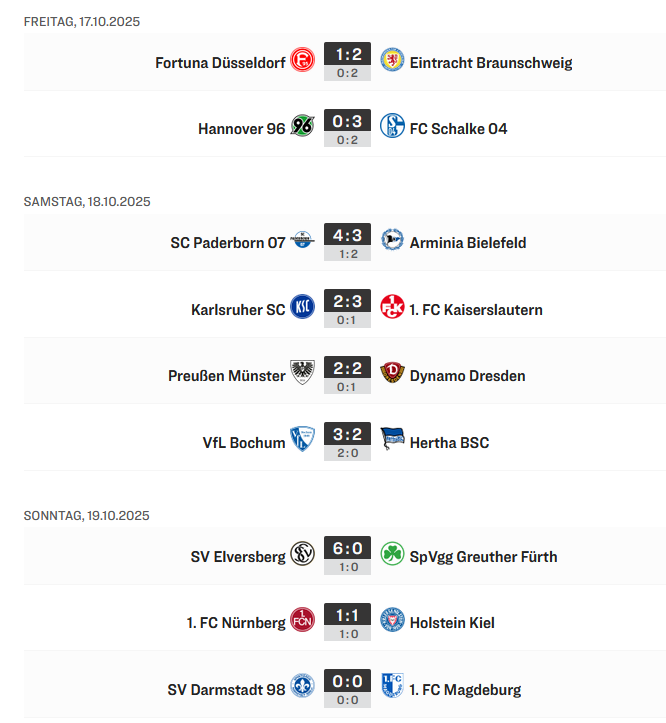This screenshot has height=723, width=666.
Task: Click the Eintracht Braunschweig lion crest
Action: pos(392,61)
